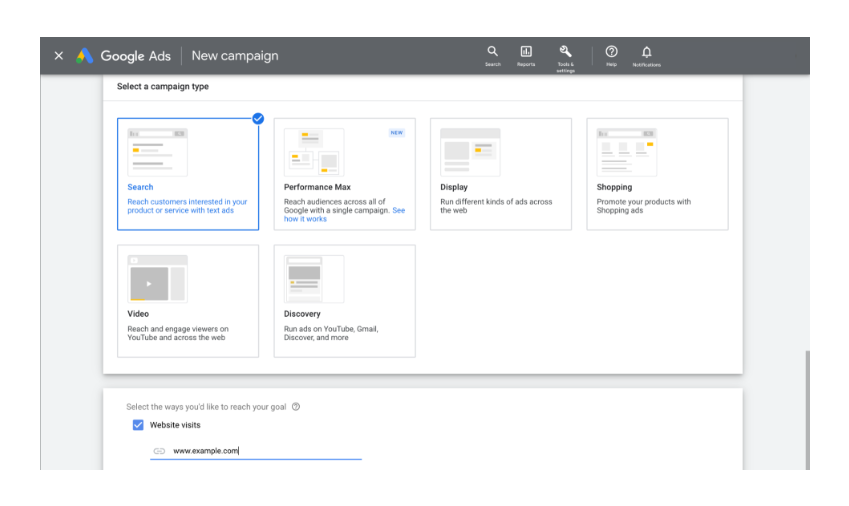Click the Search campaign illustration thumbnail
Screen dimensions: 849x506
point(158,152)
